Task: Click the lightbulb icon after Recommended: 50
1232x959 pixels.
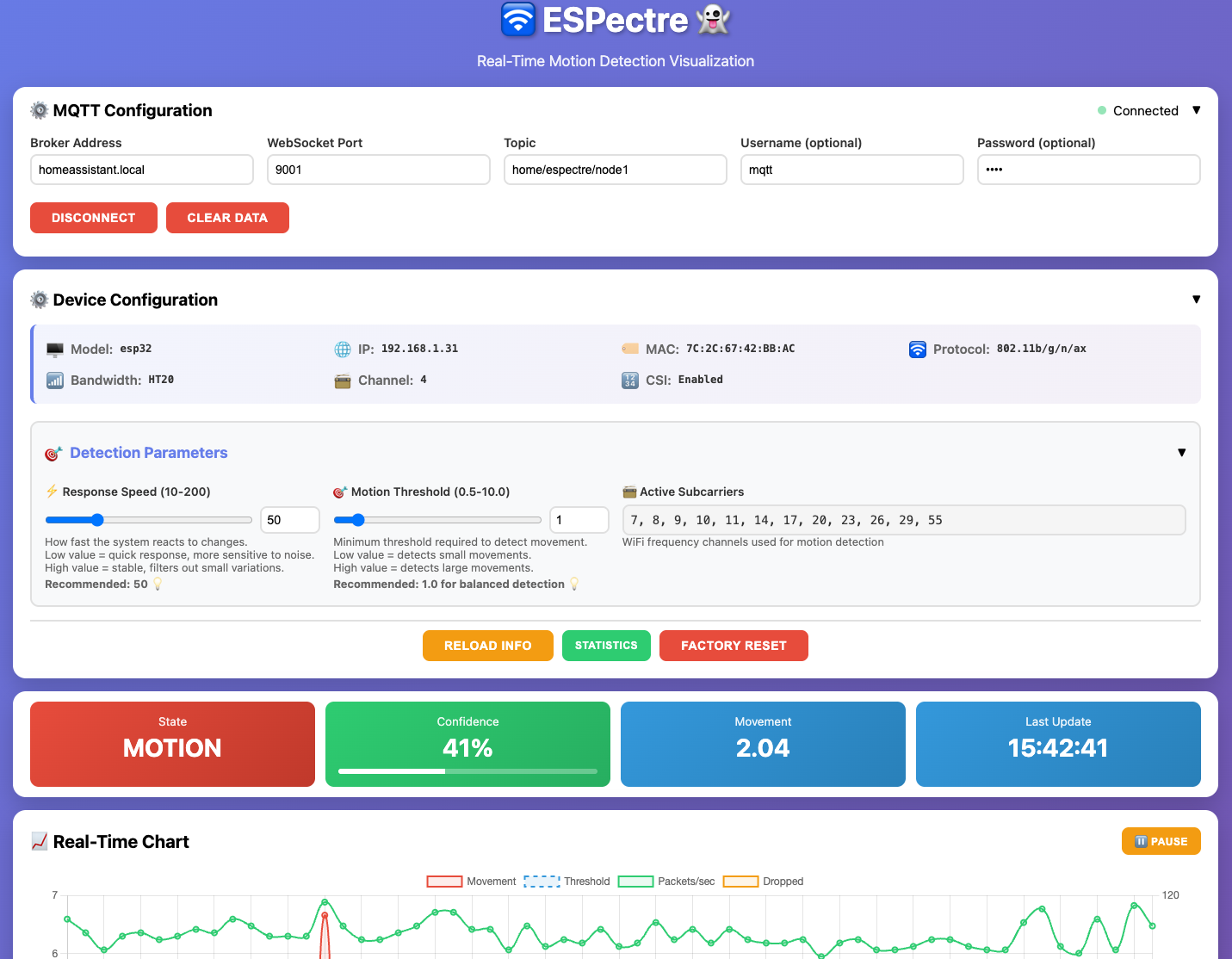Action: pos(157,584)
